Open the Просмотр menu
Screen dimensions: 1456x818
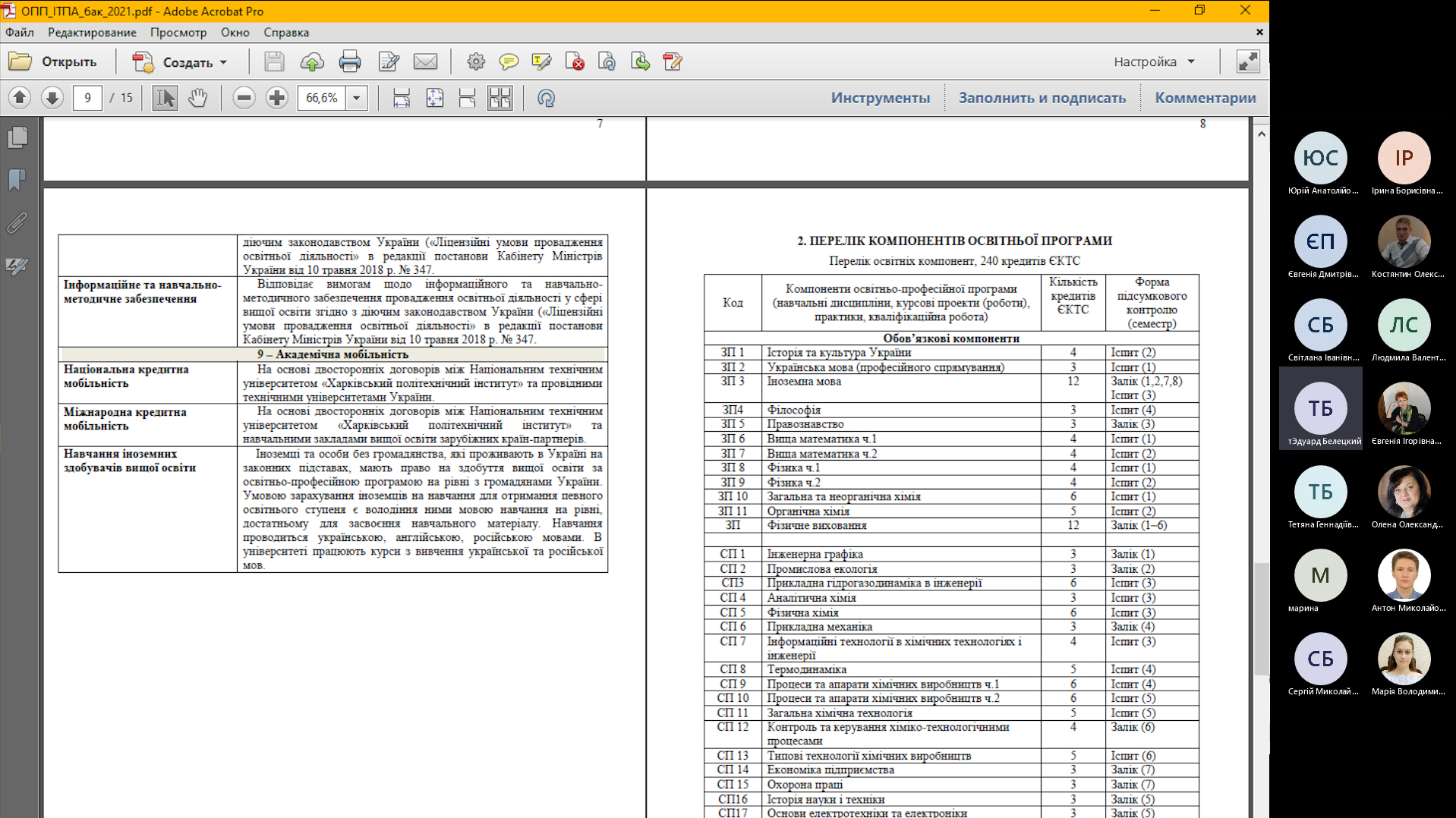pyautogui.click(x=178, y=33)
